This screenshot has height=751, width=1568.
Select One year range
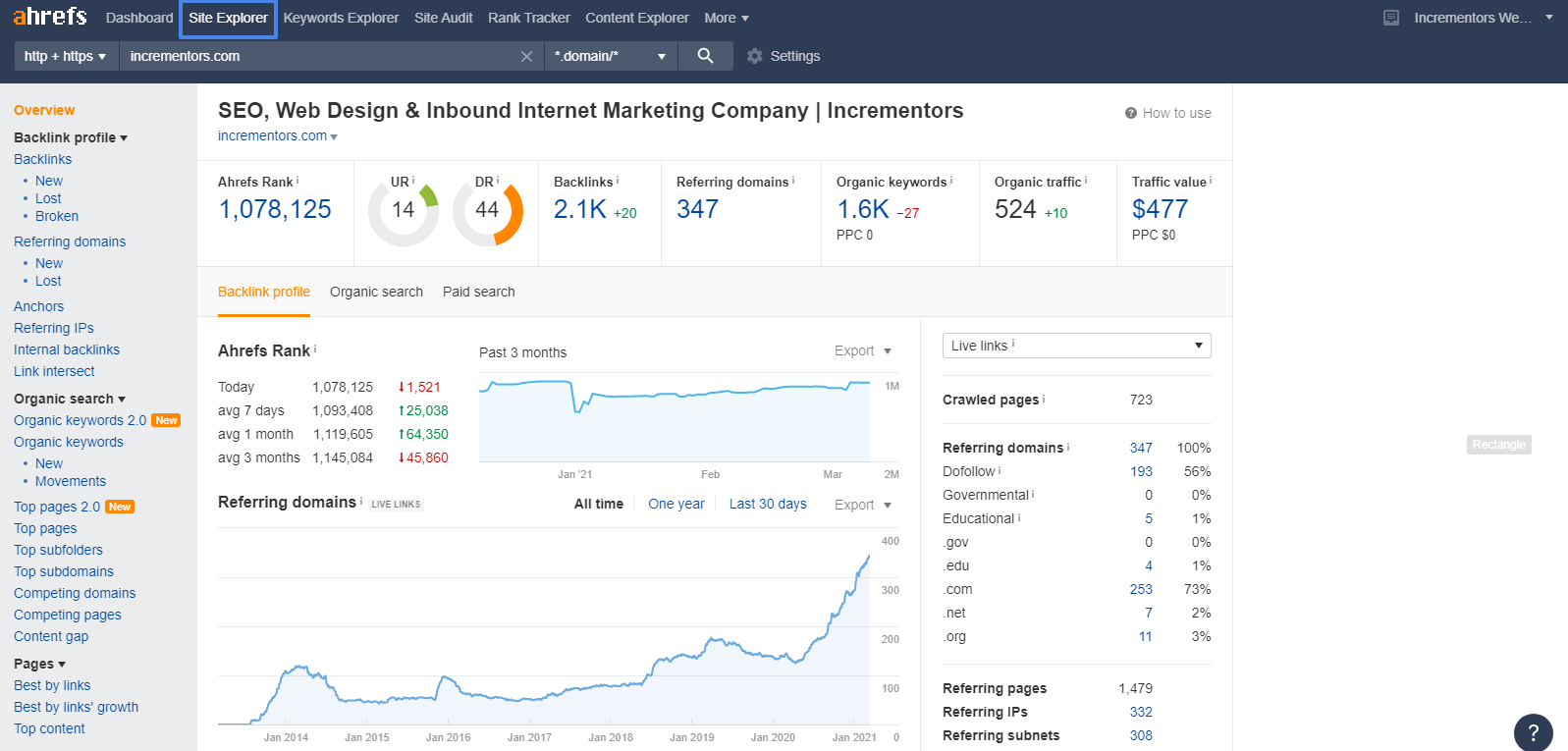click(676, 504)
